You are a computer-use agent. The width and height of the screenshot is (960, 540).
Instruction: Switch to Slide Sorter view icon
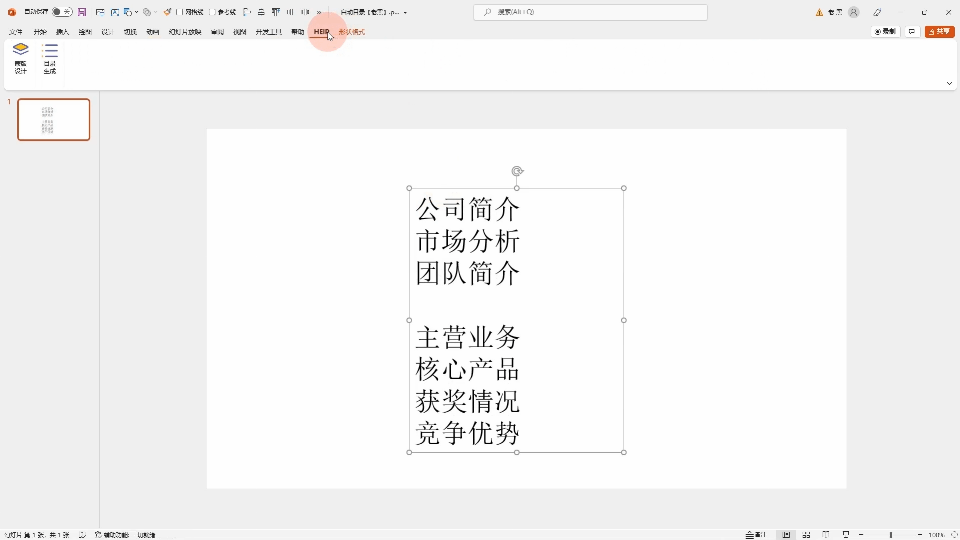(806, 534)
